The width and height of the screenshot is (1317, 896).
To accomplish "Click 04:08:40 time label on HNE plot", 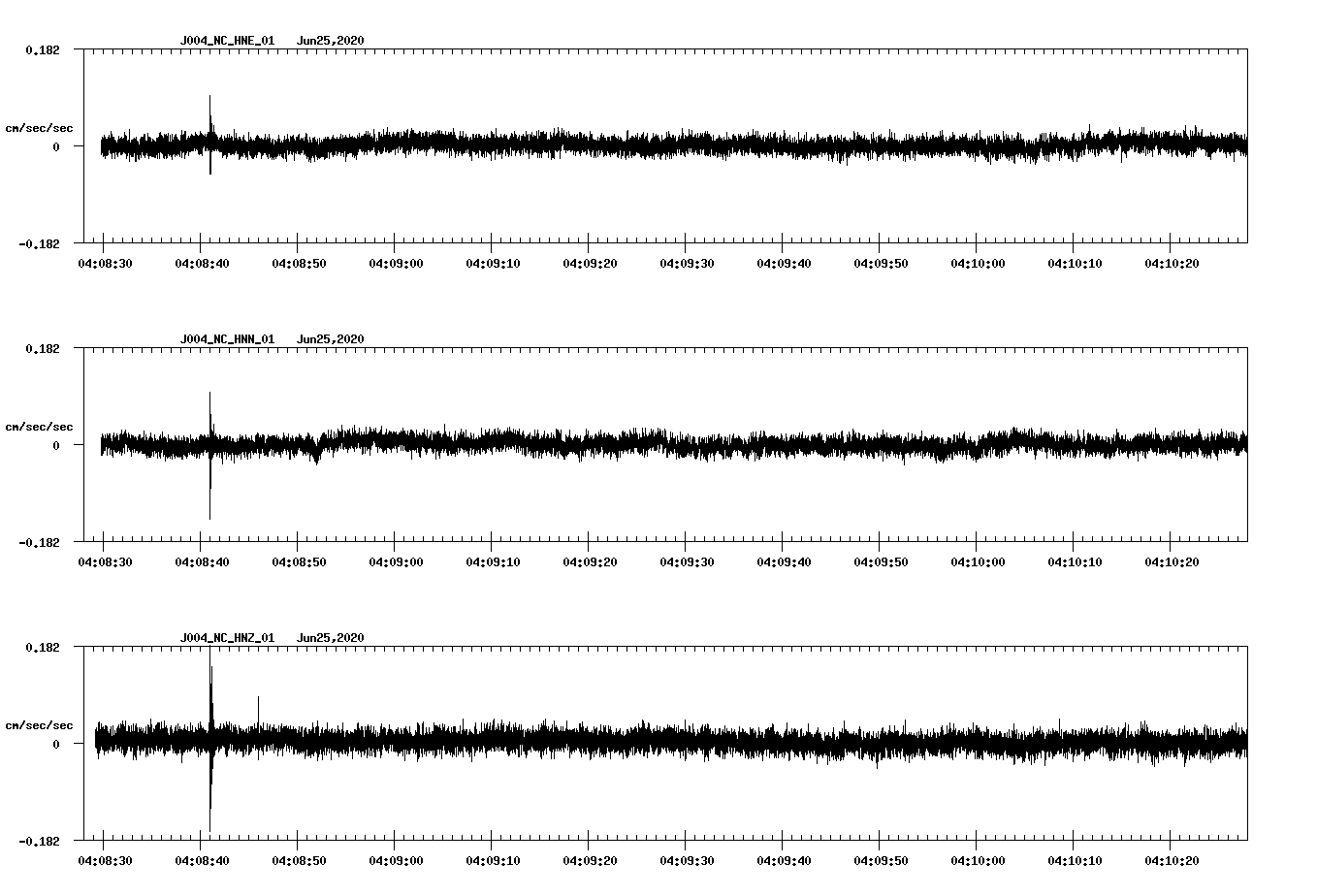I will pos(200,264).
